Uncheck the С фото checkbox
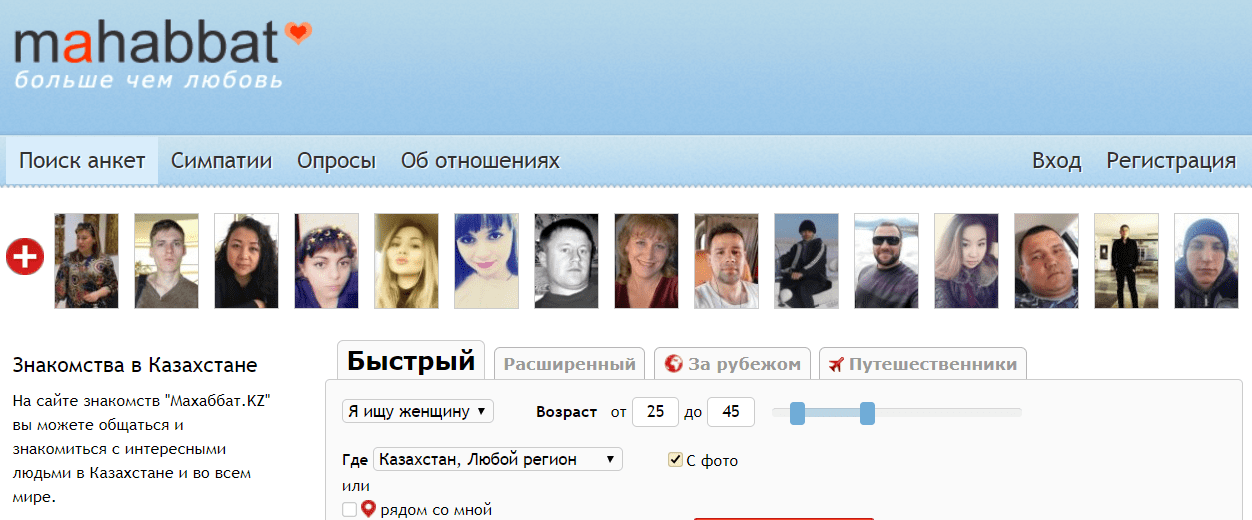The width and height of the screenshot is (1252, 520). [x=675, y=460]
